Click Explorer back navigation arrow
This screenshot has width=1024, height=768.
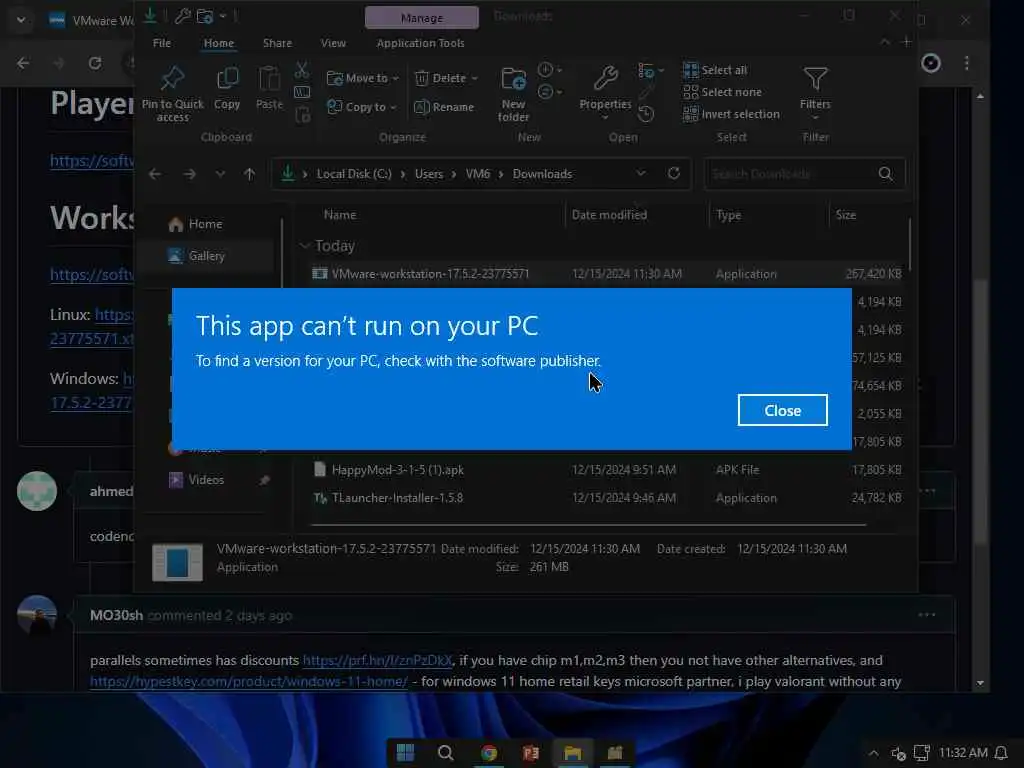pyautogui.click(x=155, y=174)
